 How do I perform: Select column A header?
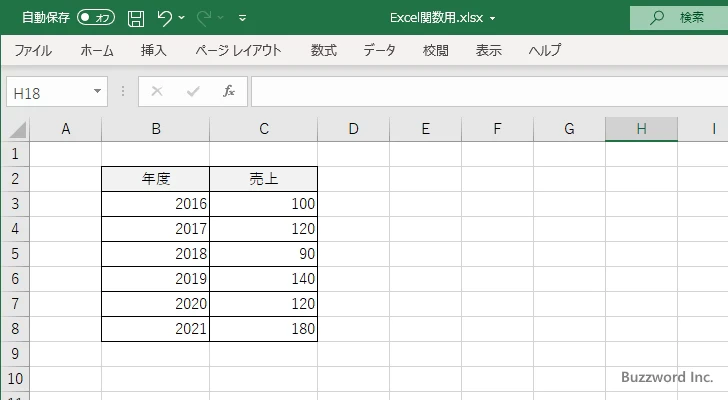pyautogui.click(x=65, y=129)
